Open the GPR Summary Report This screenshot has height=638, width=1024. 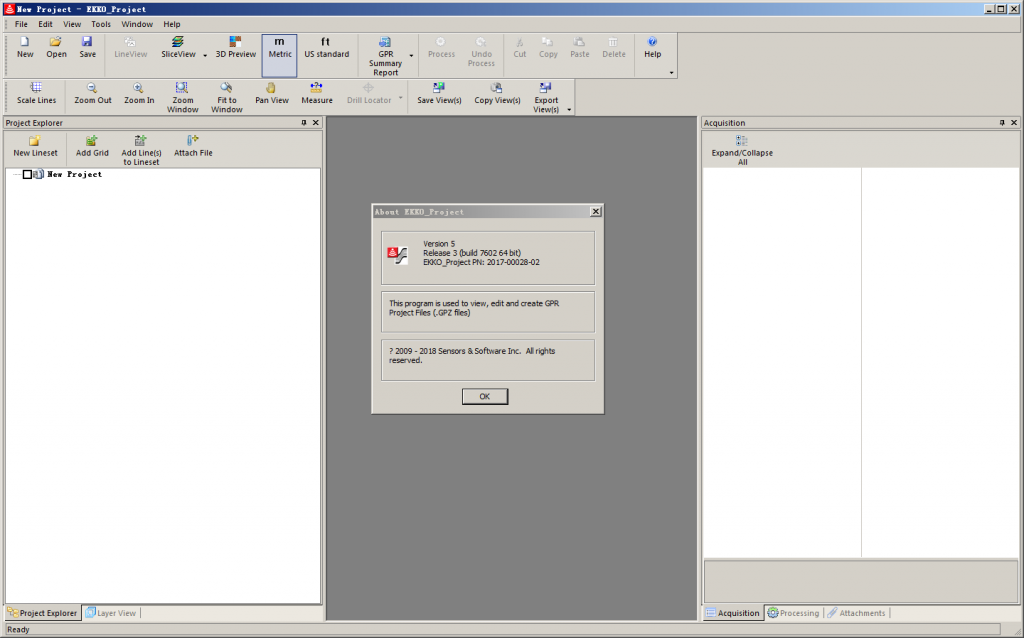click(x=385, y=56)
